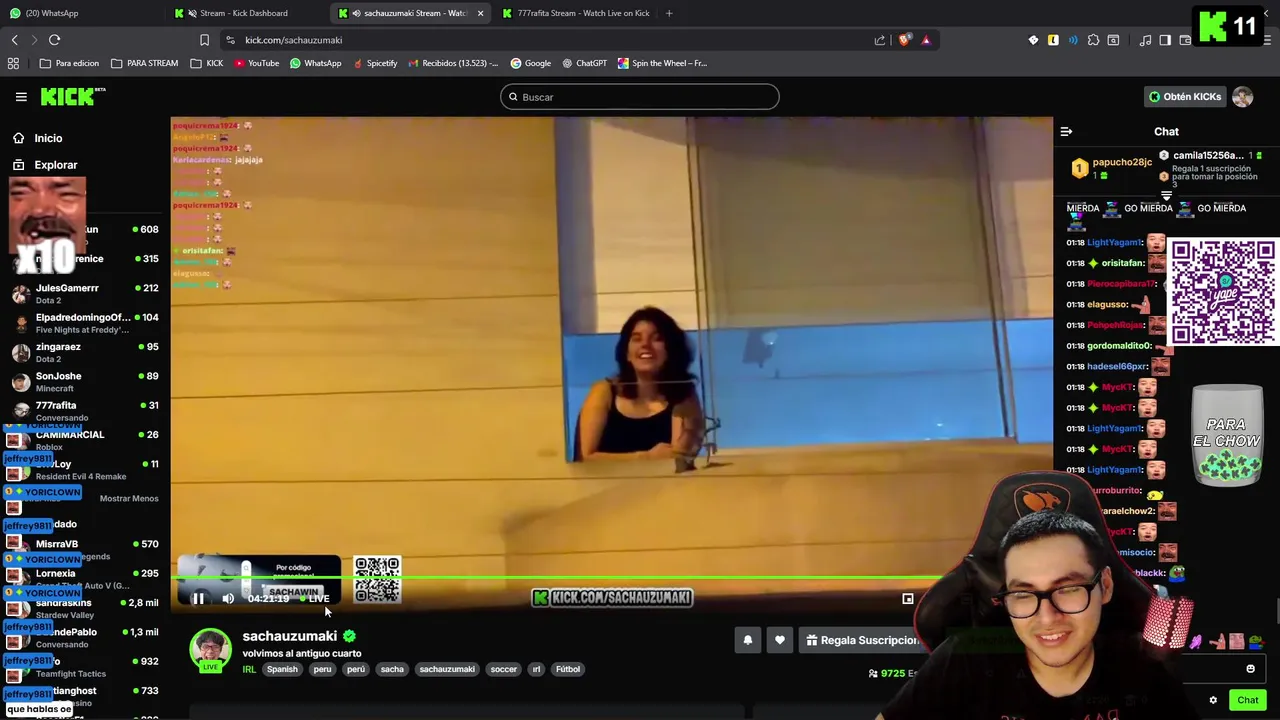The width and height of the screenshot is (1280, 720).
Task: Open browser extensions puzzle icon
Action: pyautogui.click(x=1093, y=40)
